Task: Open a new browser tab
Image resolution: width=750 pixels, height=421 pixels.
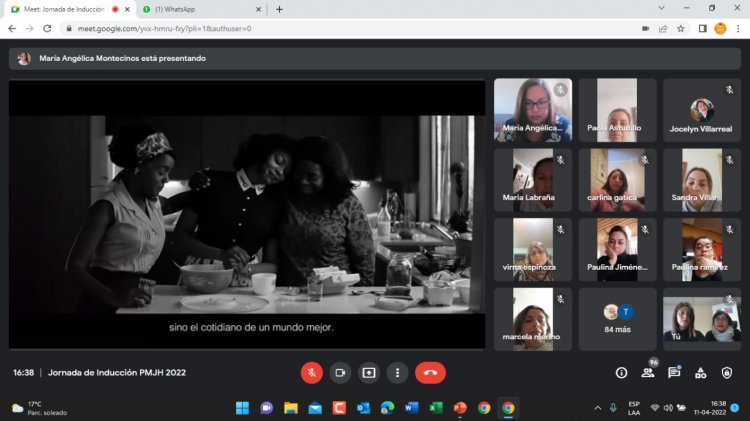Action: tap(279, 9)
